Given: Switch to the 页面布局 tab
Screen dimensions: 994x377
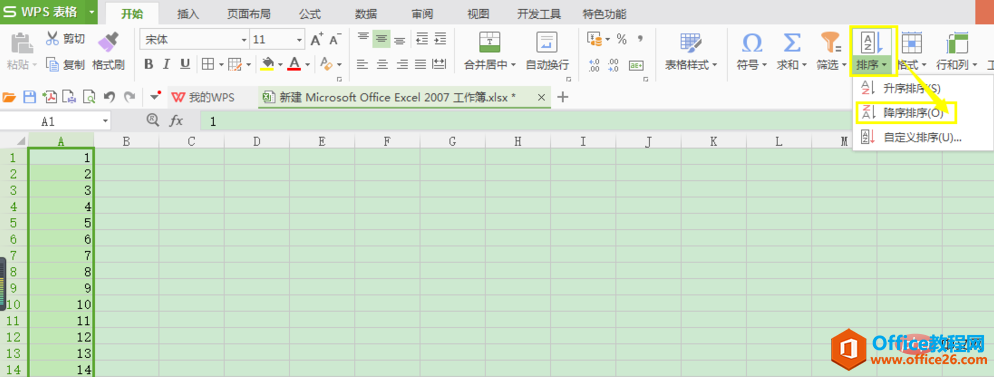Looking at the screenshot, I should click(248, 14).
